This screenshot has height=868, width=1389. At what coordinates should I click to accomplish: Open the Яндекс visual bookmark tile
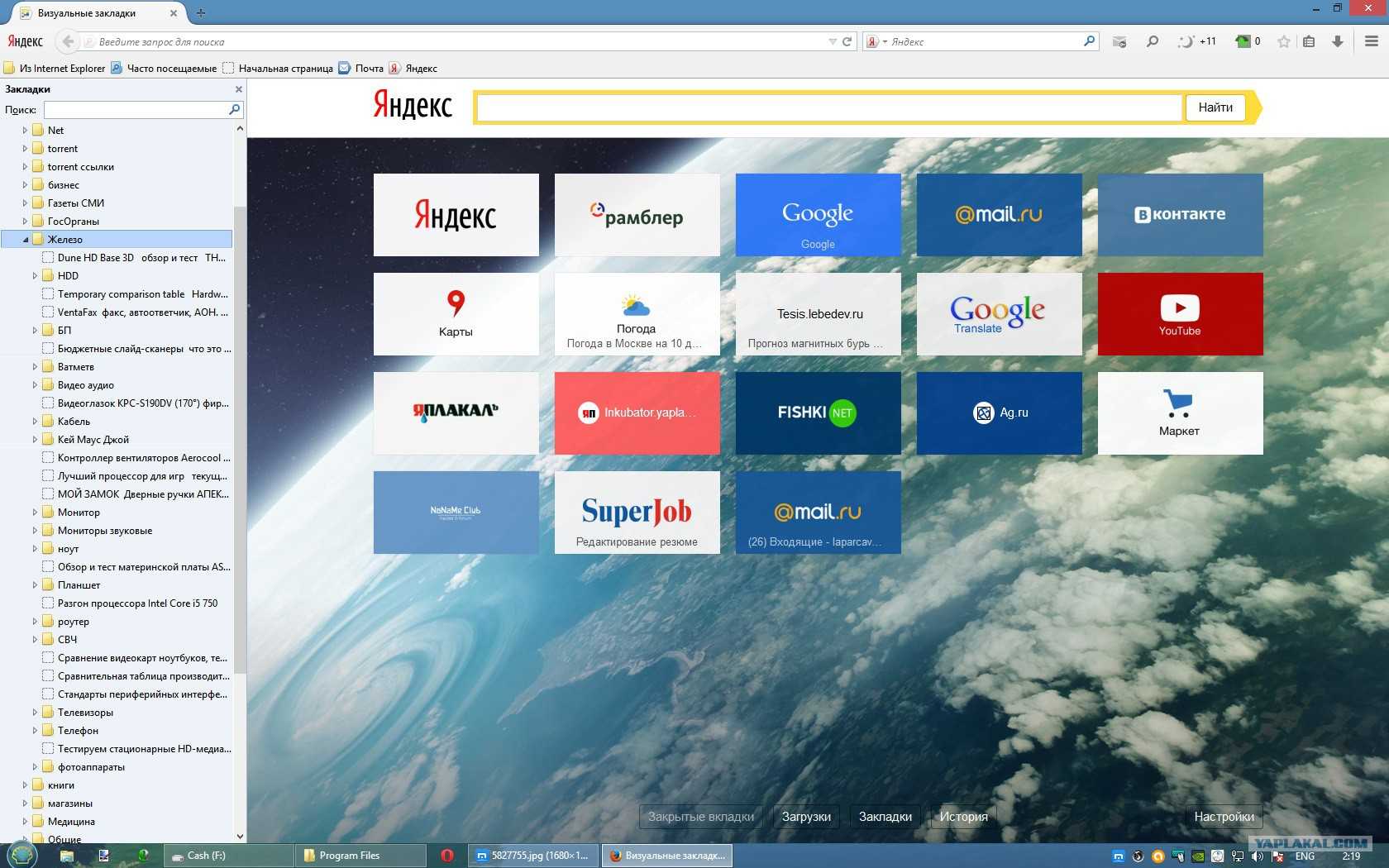point(456,215)
